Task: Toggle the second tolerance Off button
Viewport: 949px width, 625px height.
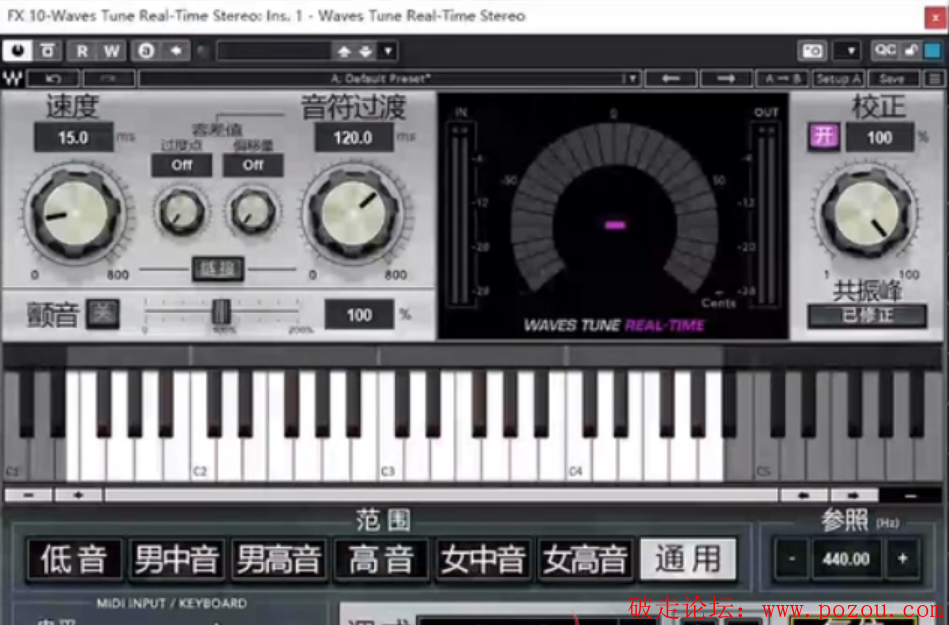Action: coord(253,165)
